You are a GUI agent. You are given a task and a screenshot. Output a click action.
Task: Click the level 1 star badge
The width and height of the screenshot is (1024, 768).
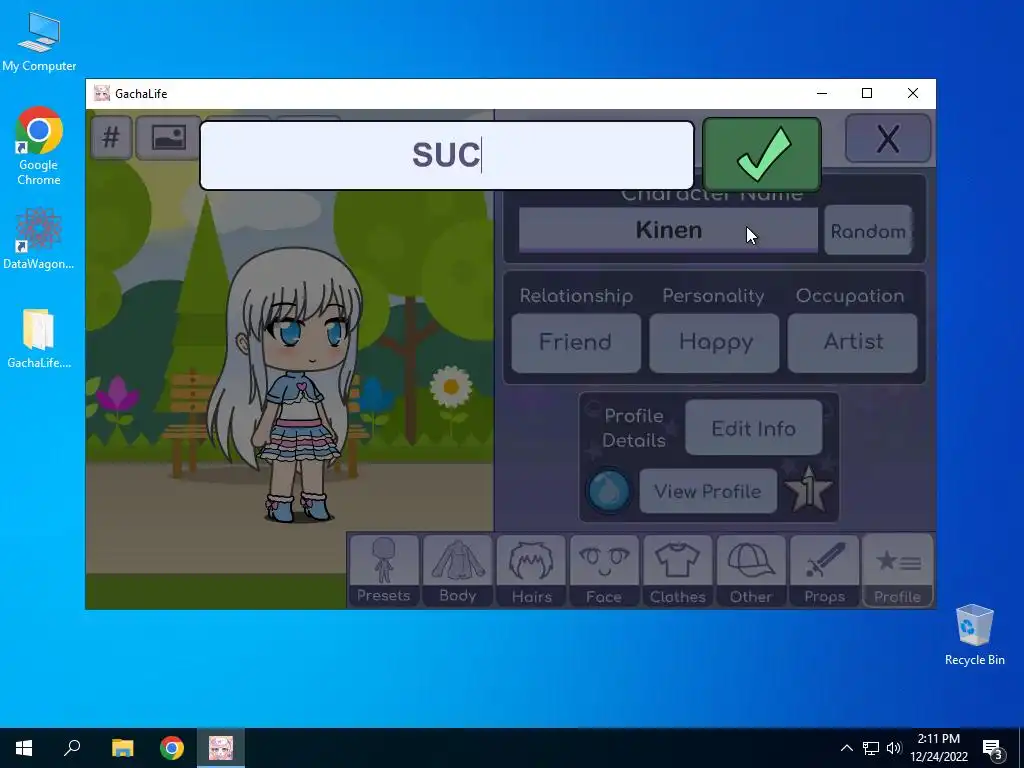pos(809,490)
